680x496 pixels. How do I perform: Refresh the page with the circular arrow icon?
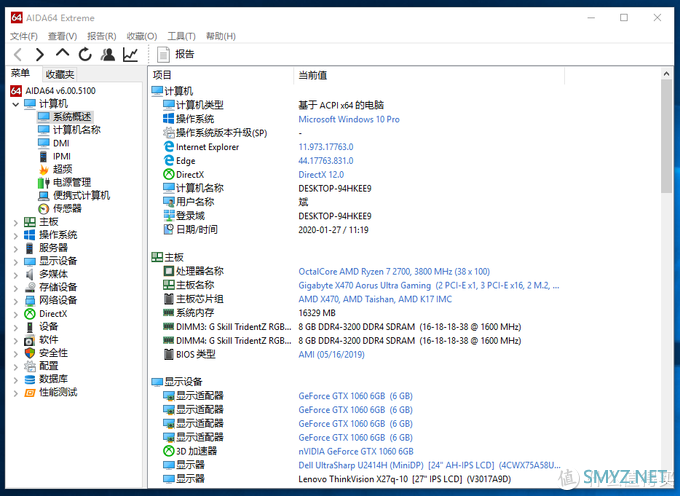coord(85,54)
